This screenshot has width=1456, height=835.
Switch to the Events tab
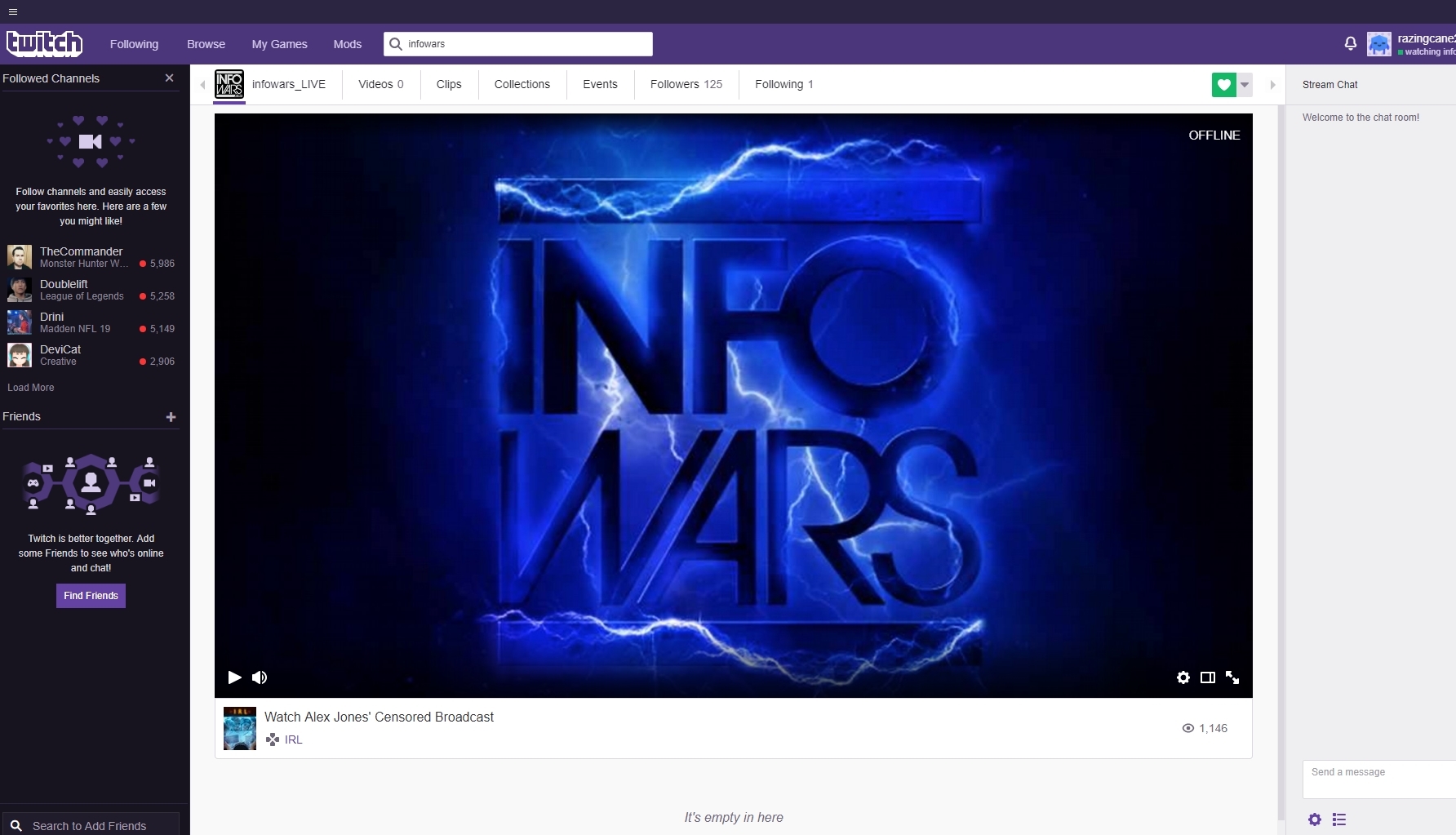600,84
